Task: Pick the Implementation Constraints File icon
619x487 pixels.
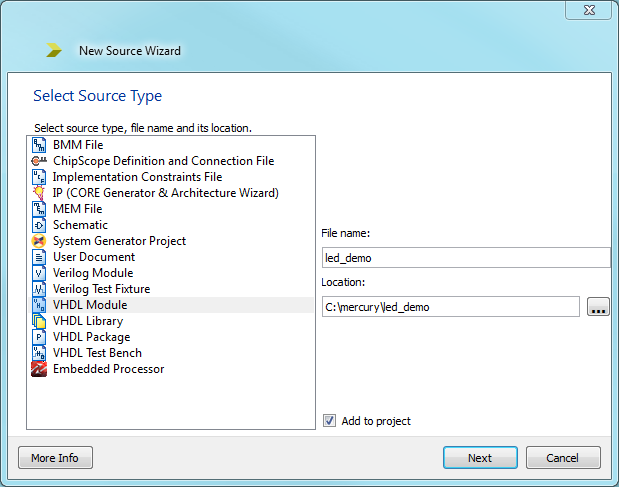Action: pyautogui.click(x=39, y=177)
